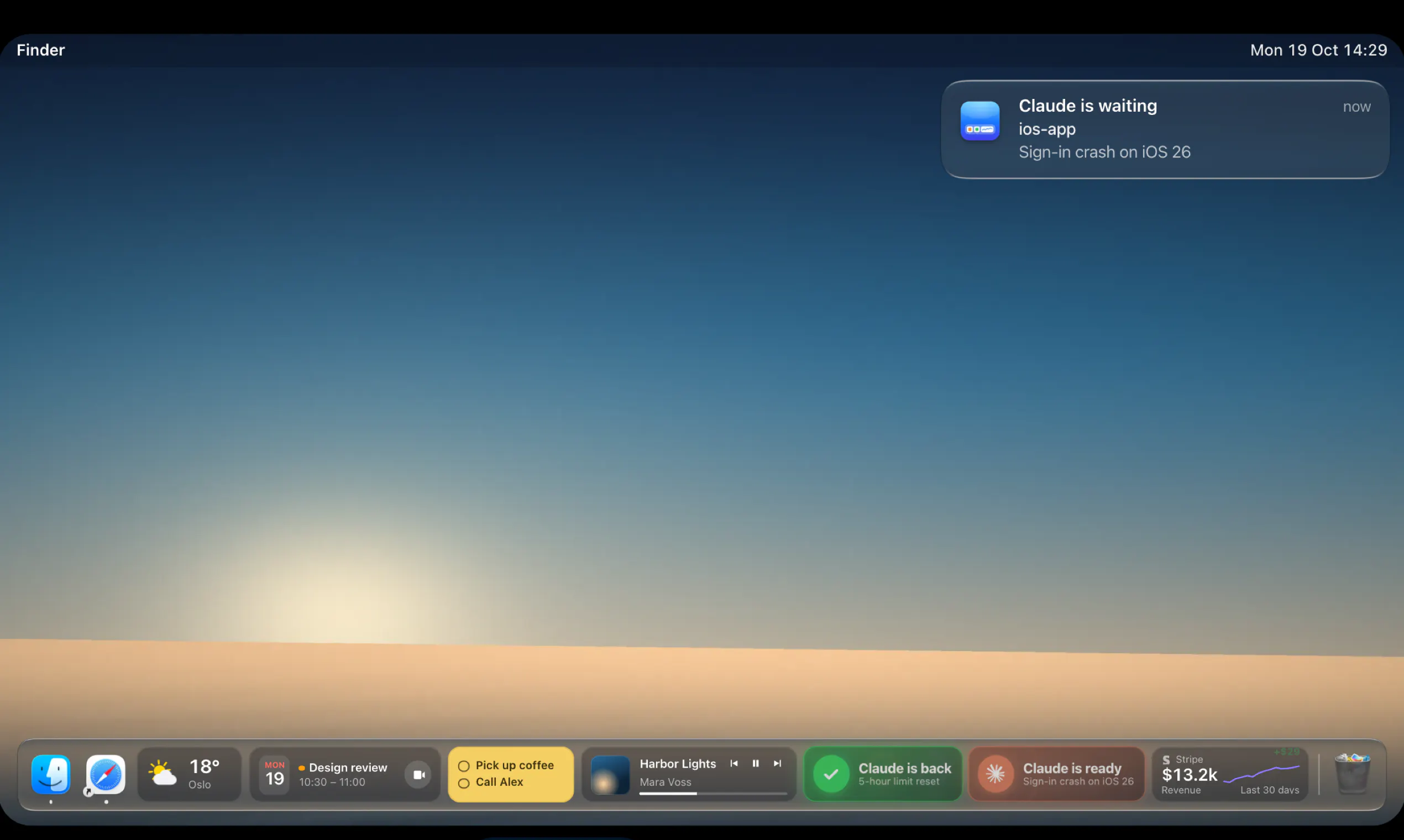
Task: Join the Design review video call
Action: point(418,774)
